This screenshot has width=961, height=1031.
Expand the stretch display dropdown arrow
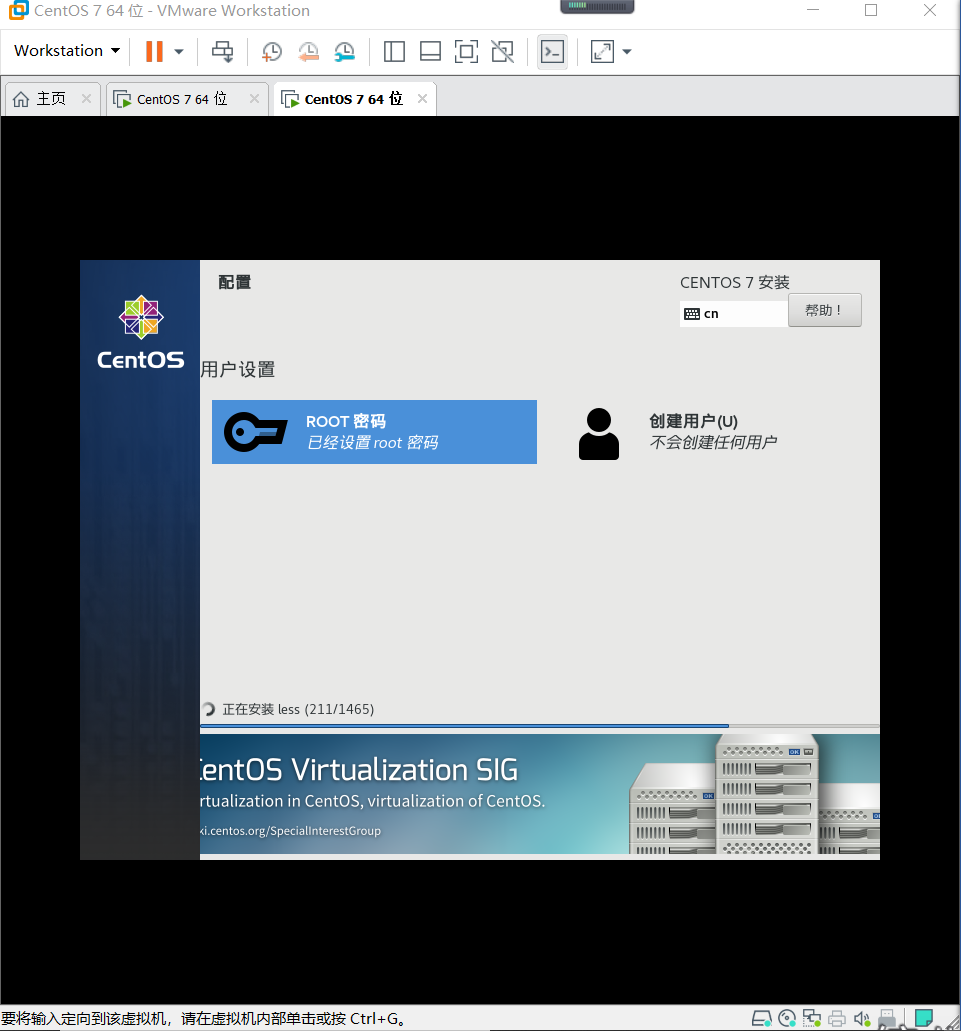click(626, 51)
